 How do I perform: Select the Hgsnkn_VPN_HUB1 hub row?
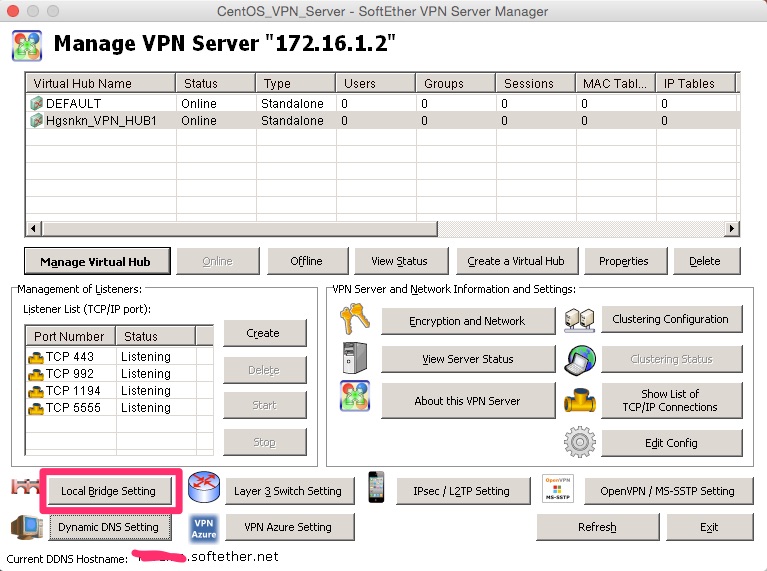point(383,120)
